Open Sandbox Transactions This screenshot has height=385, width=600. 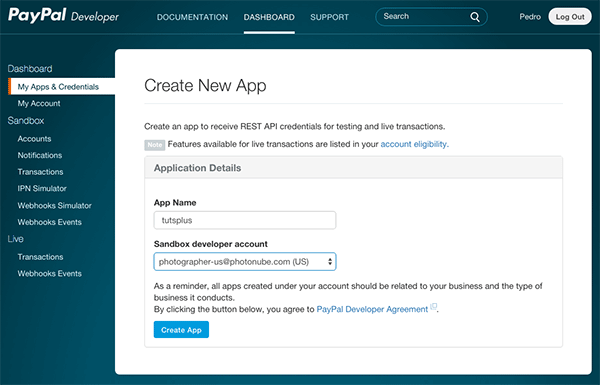click(40, 172)
